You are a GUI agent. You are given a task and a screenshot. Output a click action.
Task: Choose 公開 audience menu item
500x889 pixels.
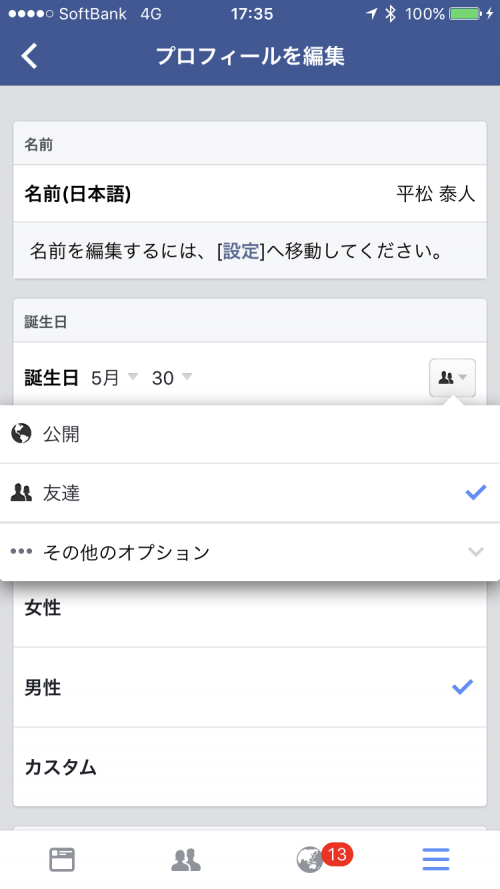pyautogui.click(x=250, y=434)
